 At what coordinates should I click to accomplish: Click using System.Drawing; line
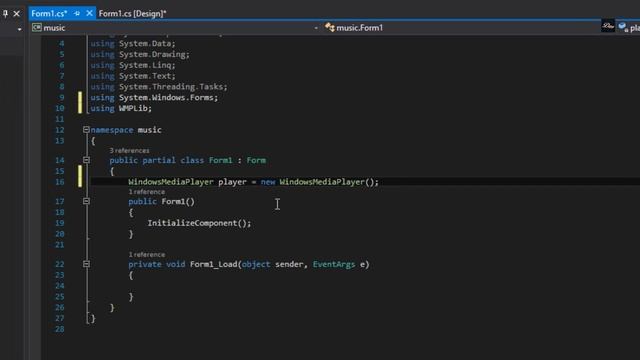pos(140,54)
